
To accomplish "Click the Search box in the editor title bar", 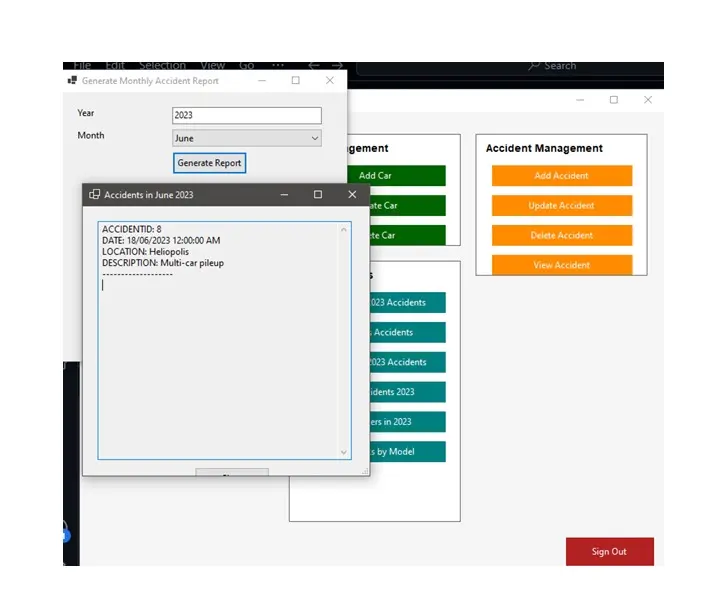I will pos(510,67).
